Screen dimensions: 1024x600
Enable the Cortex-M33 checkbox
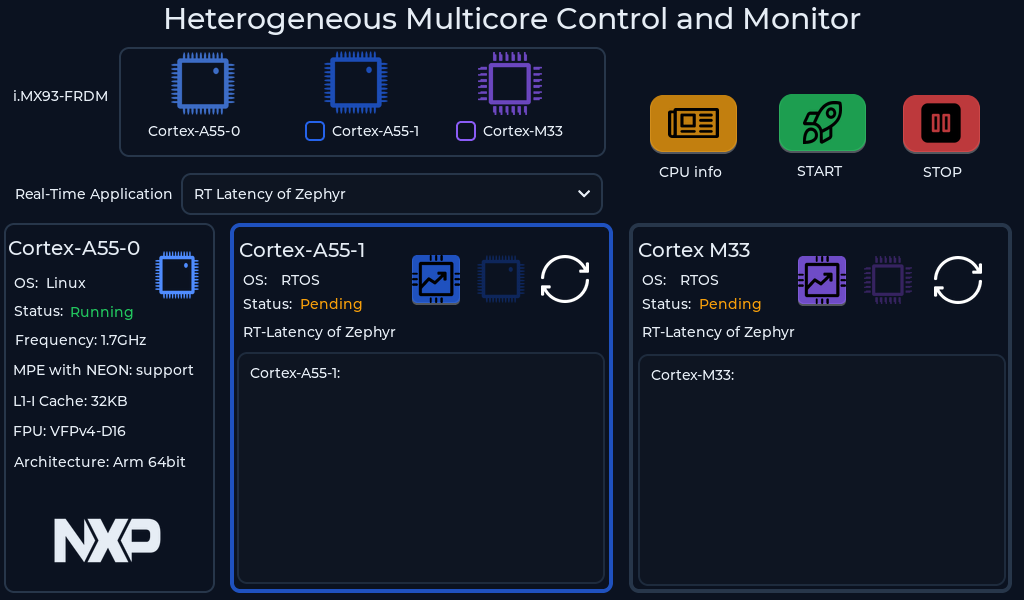click(x=466, y=131)
